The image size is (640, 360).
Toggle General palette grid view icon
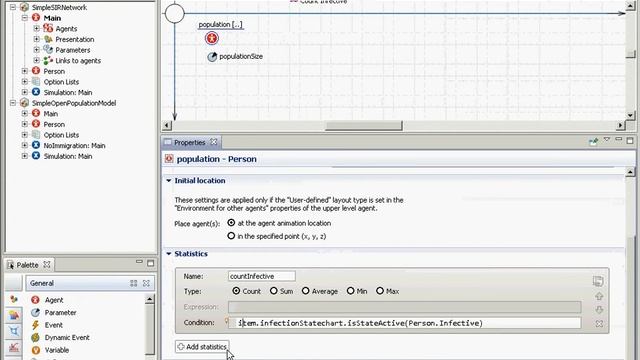click(x=133, y=283)
